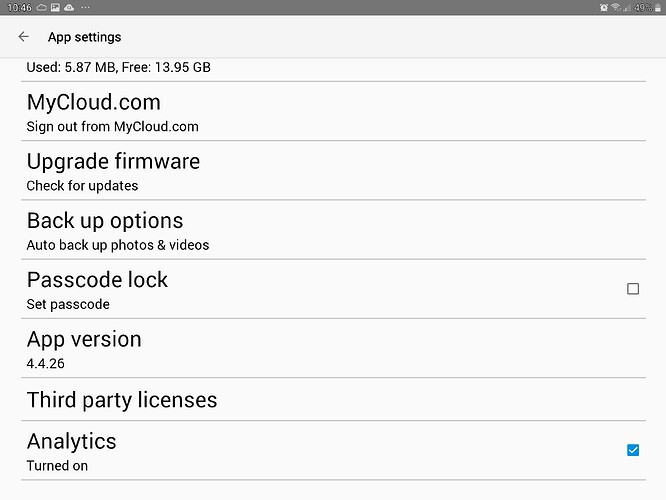Open Third party licenses
This screenshot has width=666, height=500.
tap(122, 400)
